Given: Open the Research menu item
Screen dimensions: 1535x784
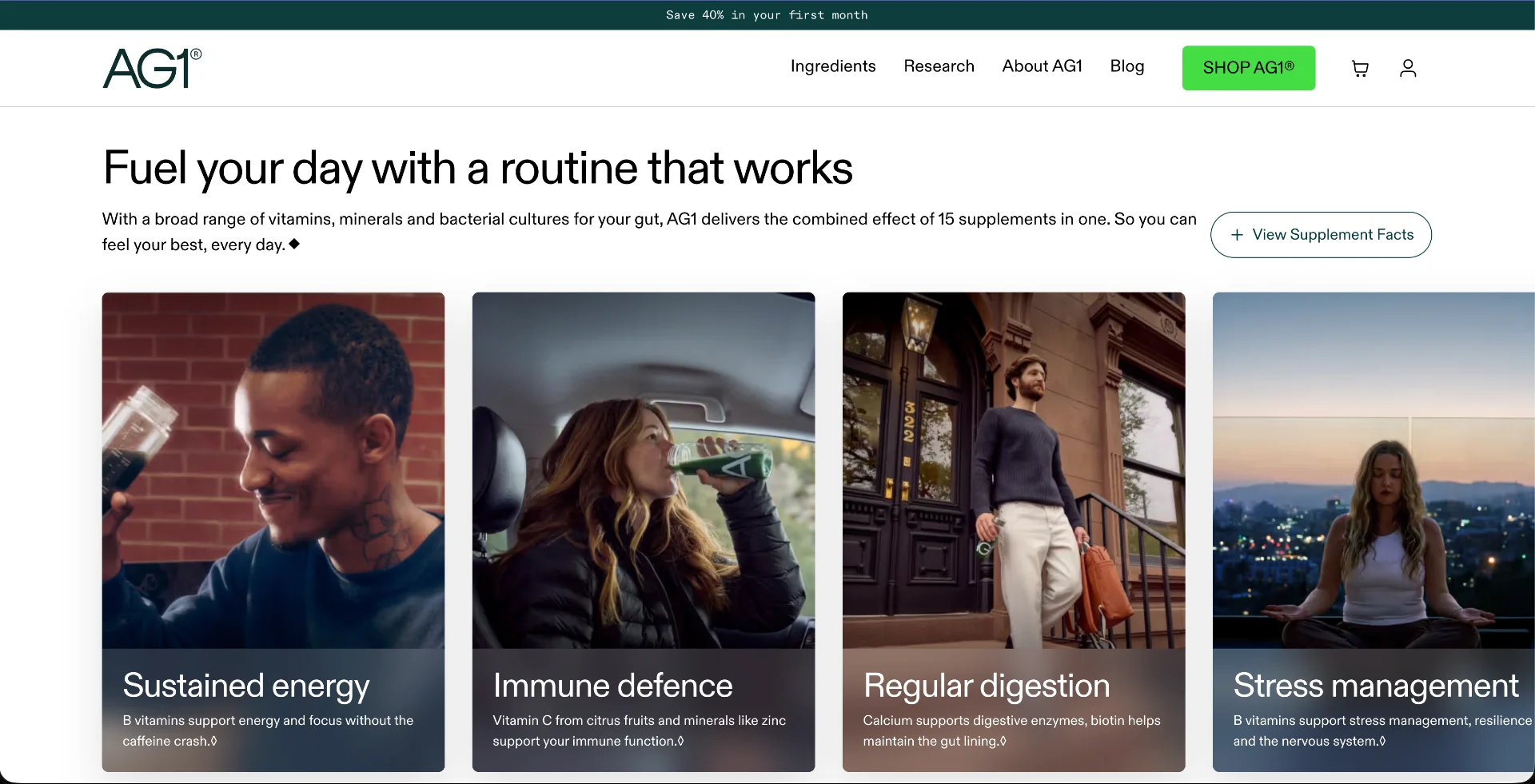Looking at the screenshot, I should 939,66.
